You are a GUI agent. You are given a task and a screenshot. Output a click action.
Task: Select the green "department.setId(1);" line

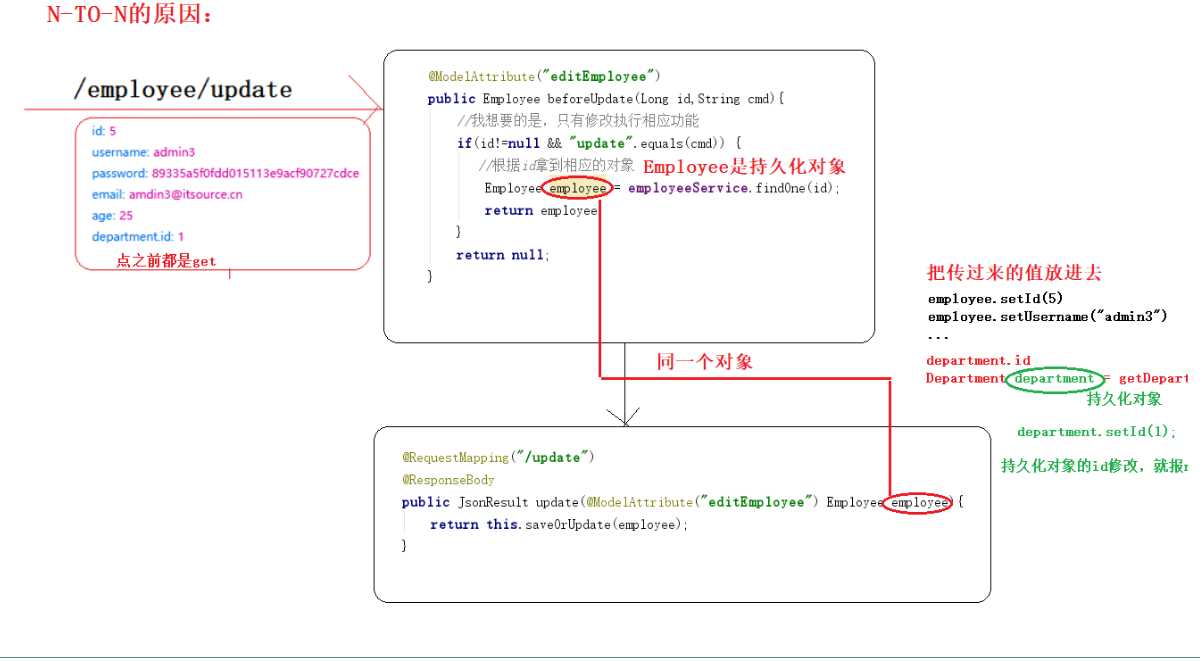(x=1097, y=432)
